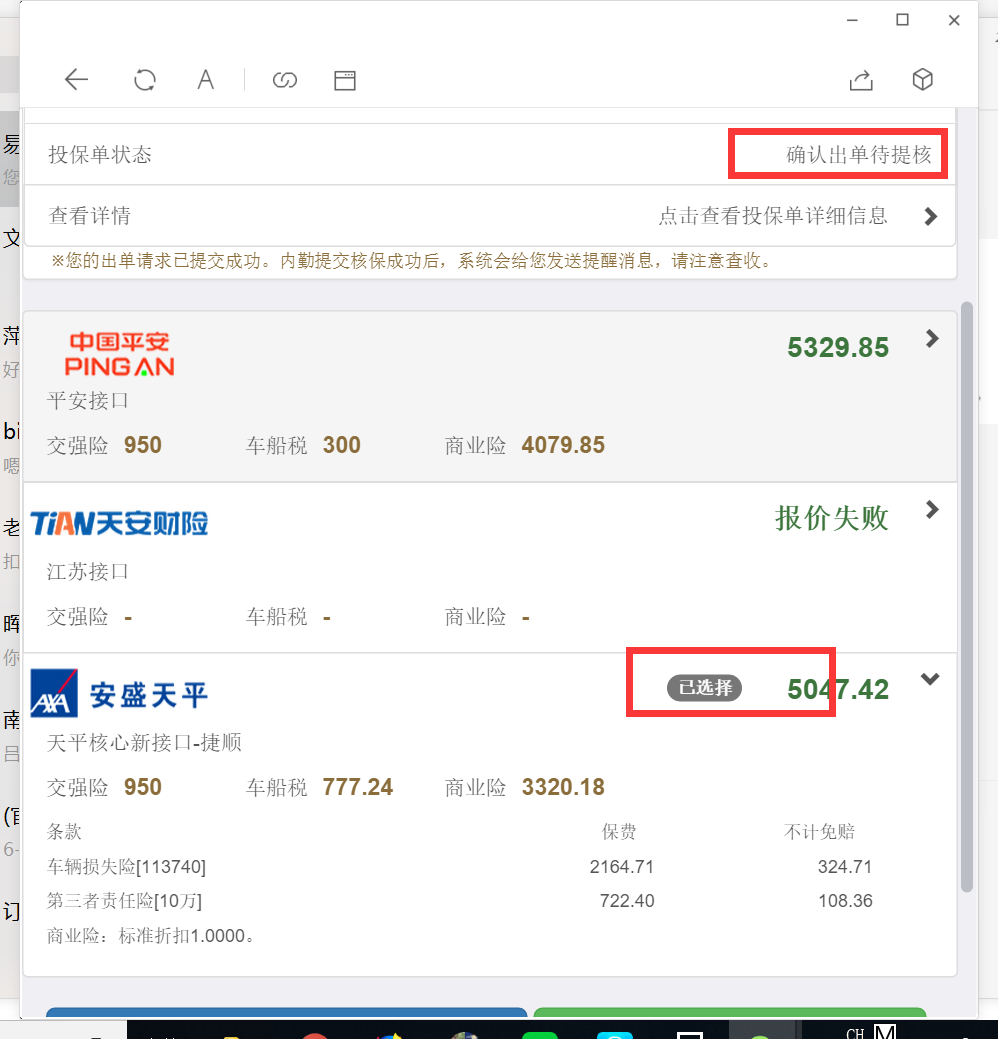Share the page with share icon
998x1039 pixels.
point(861,80)
